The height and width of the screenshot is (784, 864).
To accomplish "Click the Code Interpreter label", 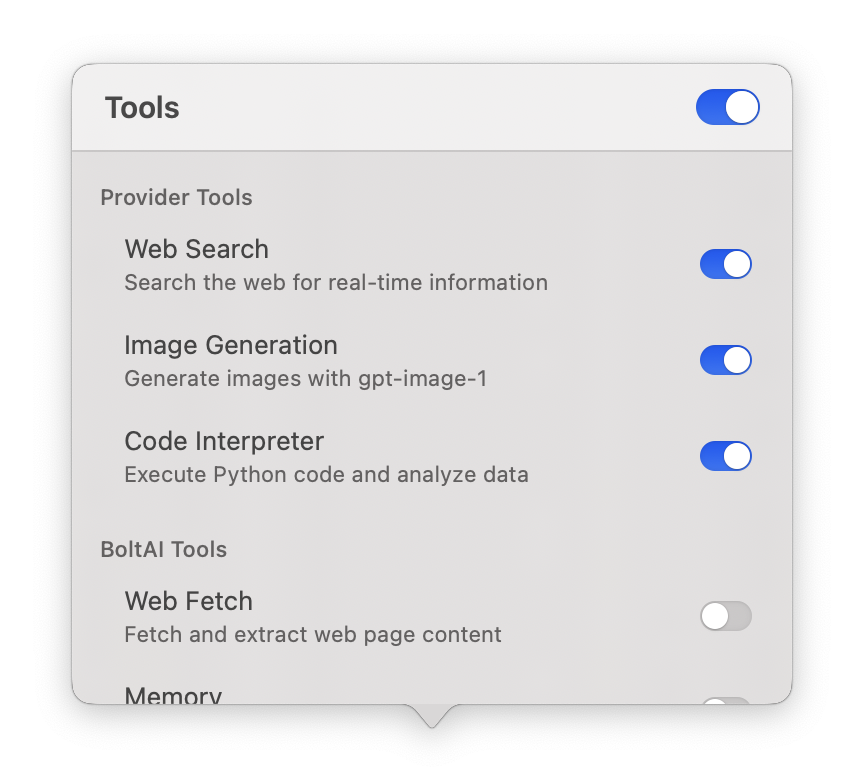I will 224,441.
